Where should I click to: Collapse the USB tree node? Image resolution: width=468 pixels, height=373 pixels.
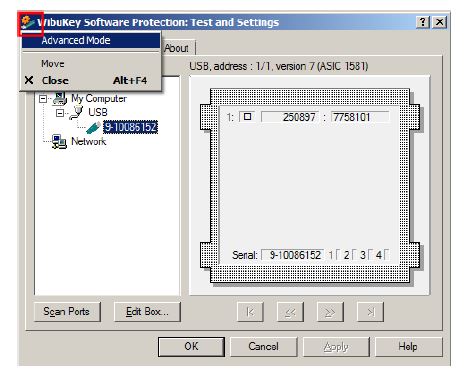coord(60,113)
